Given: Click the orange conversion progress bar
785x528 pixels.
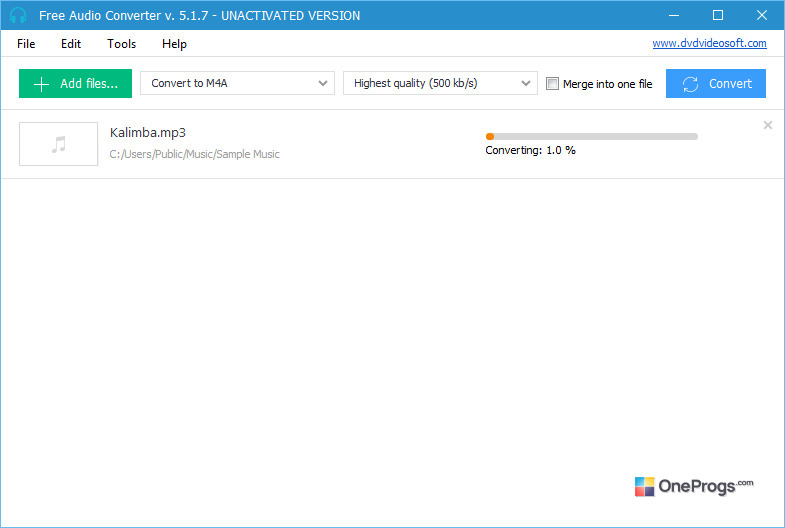Looking at the screenshot, I should [x=591, y=136].
